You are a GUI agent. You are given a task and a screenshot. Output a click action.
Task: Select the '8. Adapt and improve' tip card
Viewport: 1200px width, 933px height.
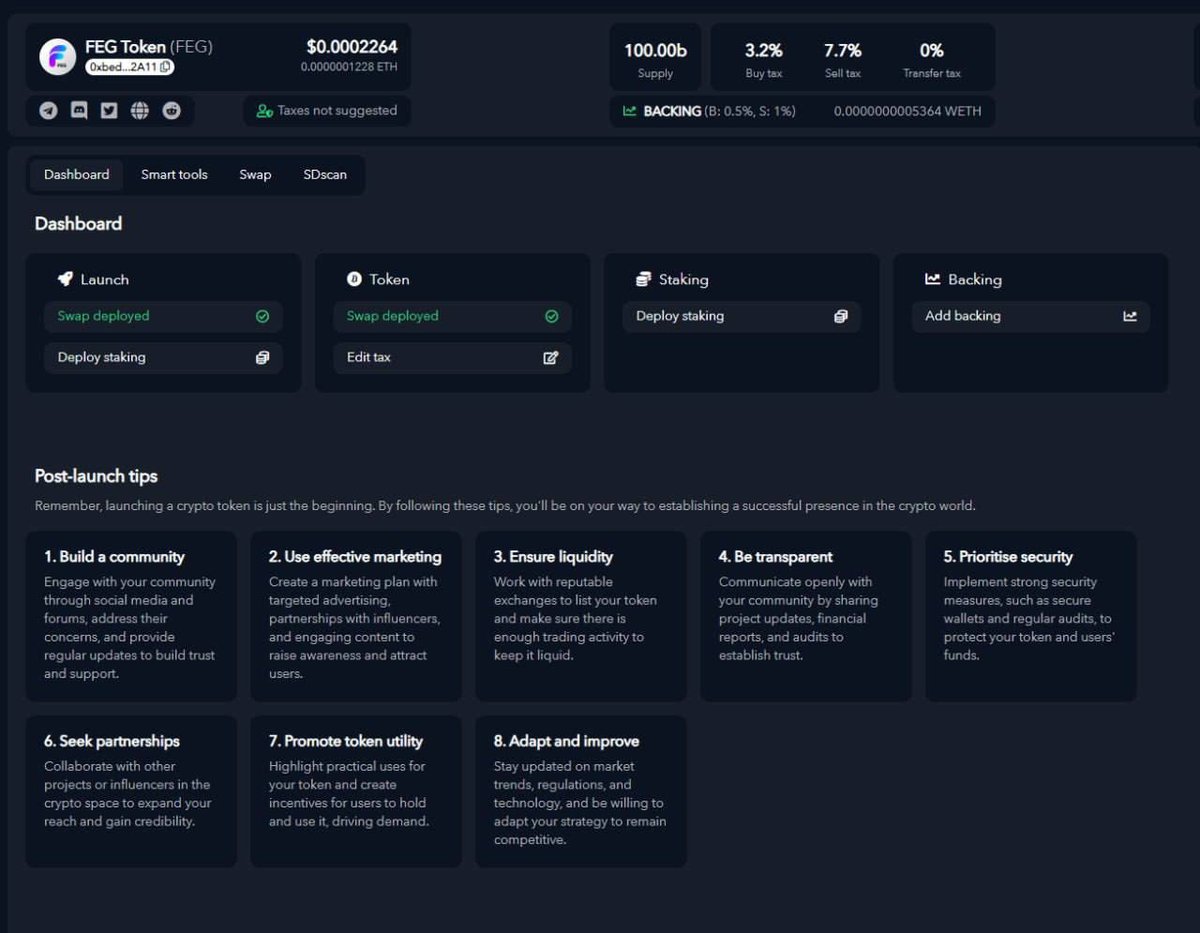click(581, 791)
